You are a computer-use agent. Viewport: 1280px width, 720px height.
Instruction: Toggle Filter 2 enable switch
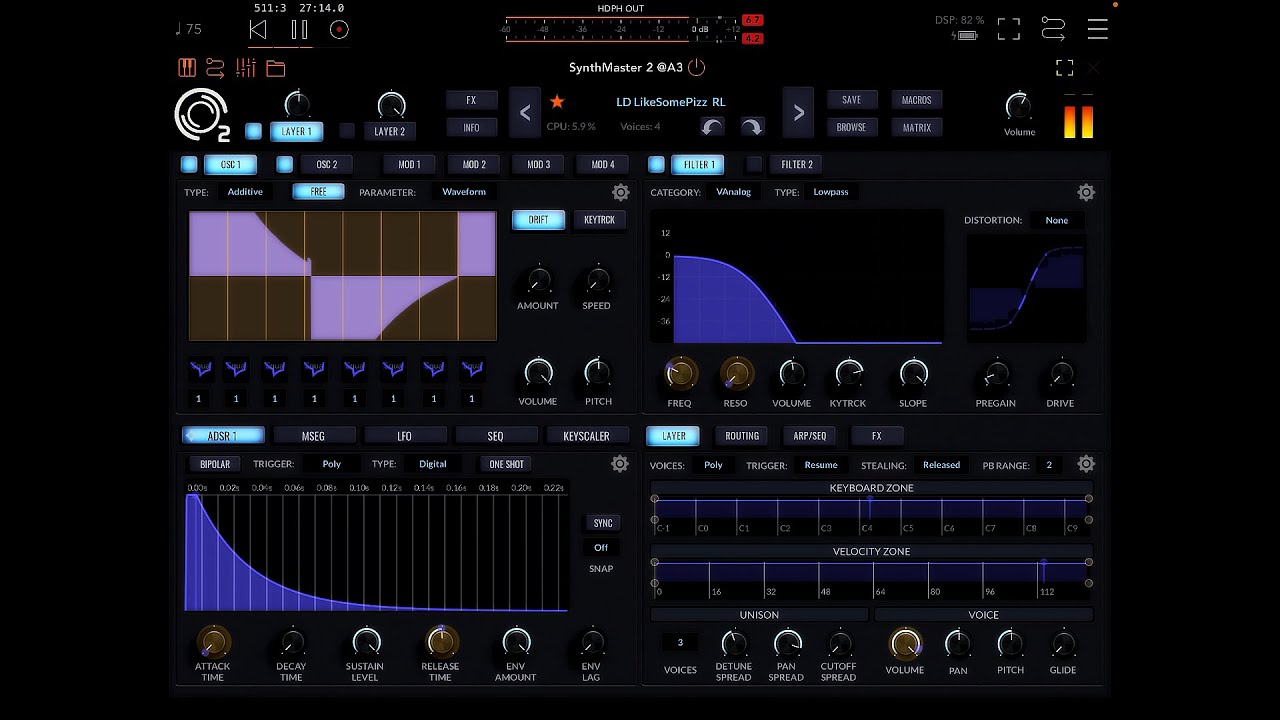[x=755, y=164]
